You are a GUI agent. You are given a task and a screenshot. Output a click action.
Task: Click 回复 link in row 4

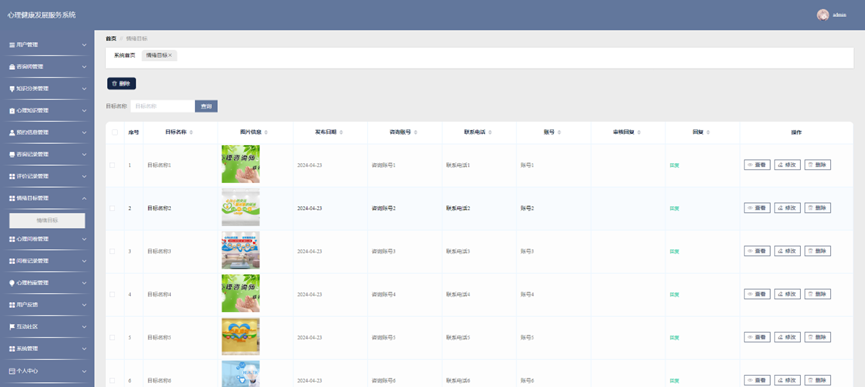[x=674, y=294]
